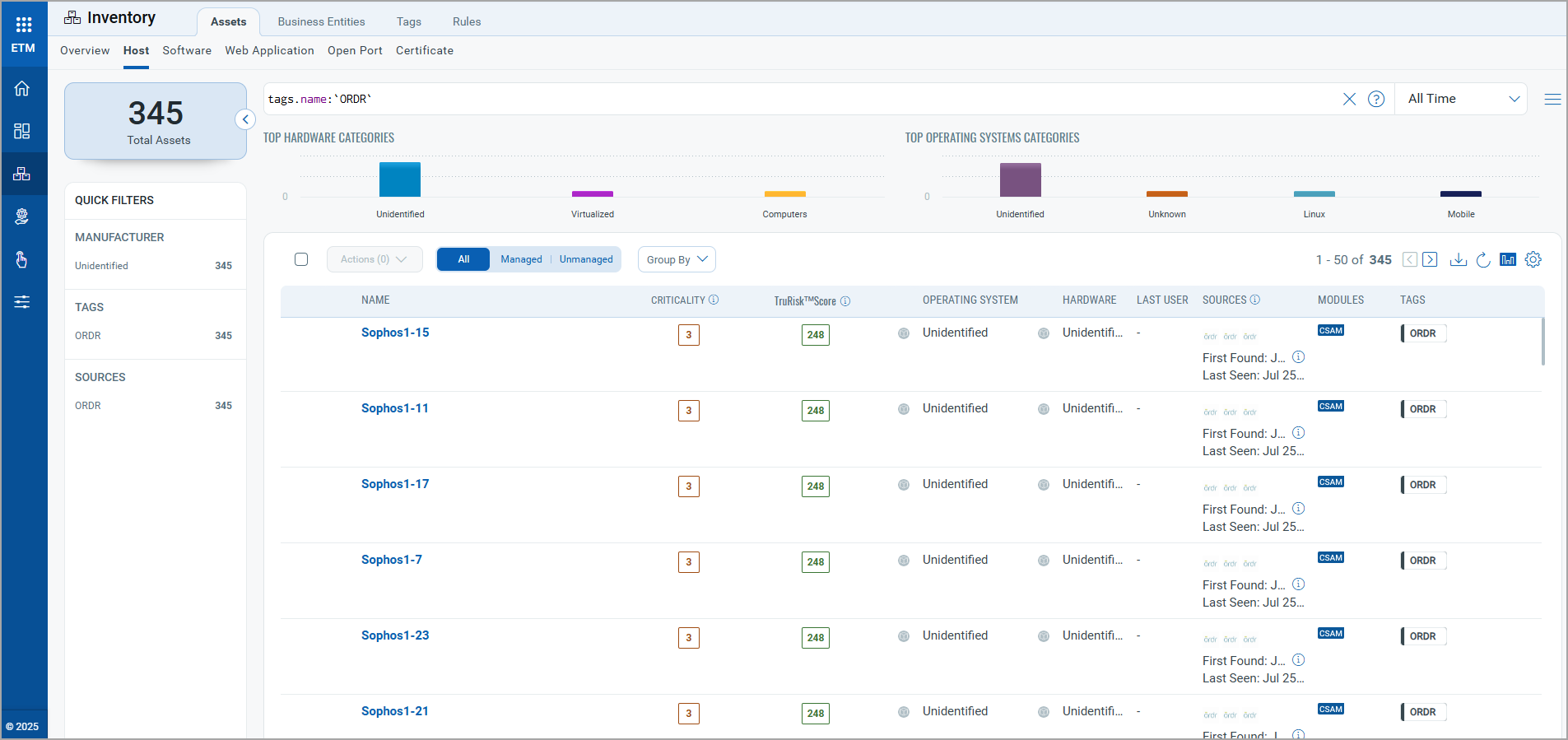This screenshot has height=740, width=1568.
Task: Go to next page of results
Action: pyautogui.click(x=1431, y=260)
